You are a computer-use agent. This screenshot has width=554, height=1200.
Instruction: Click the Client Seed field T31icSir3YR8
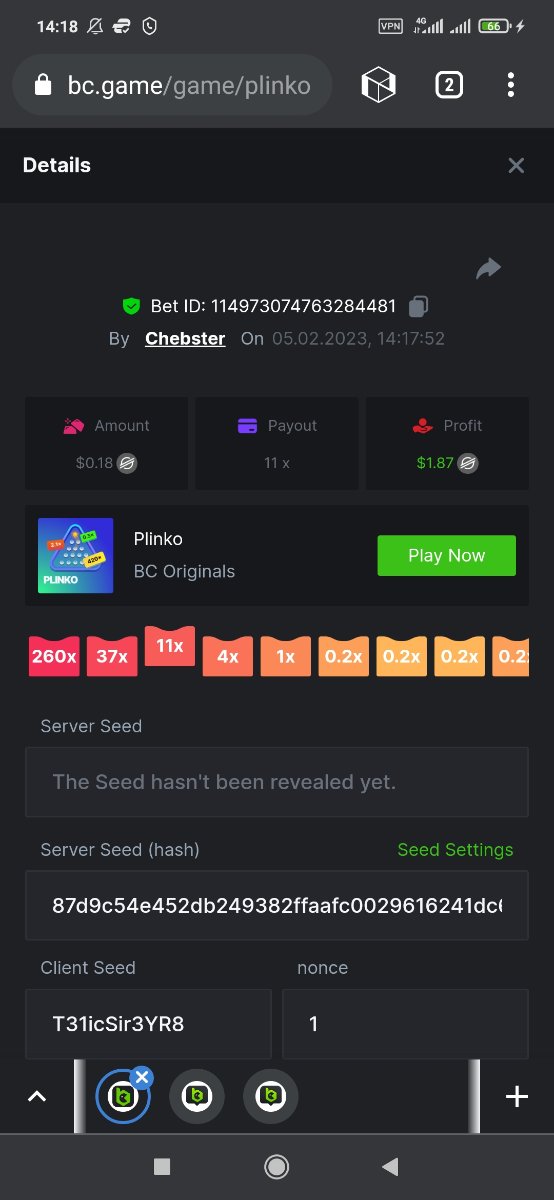tap(148, 1024)
